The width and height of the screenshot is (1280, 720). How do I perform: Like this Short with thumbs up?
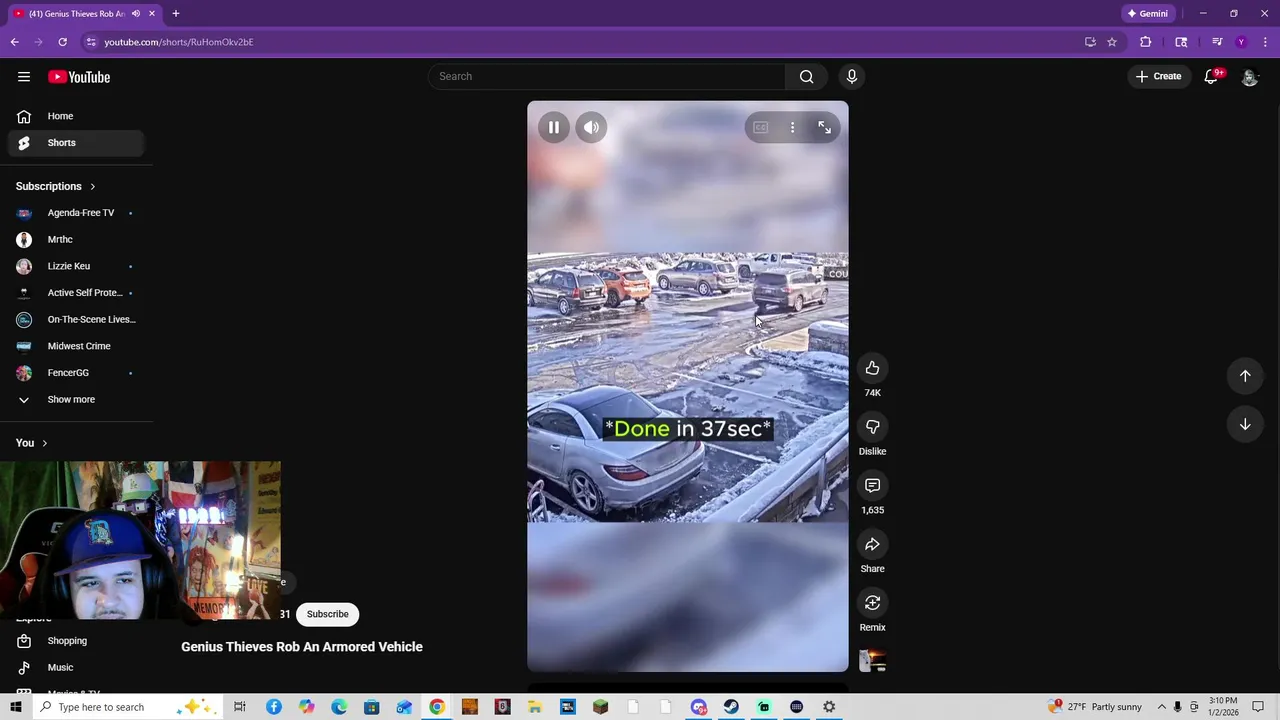(x=872, y=368)
